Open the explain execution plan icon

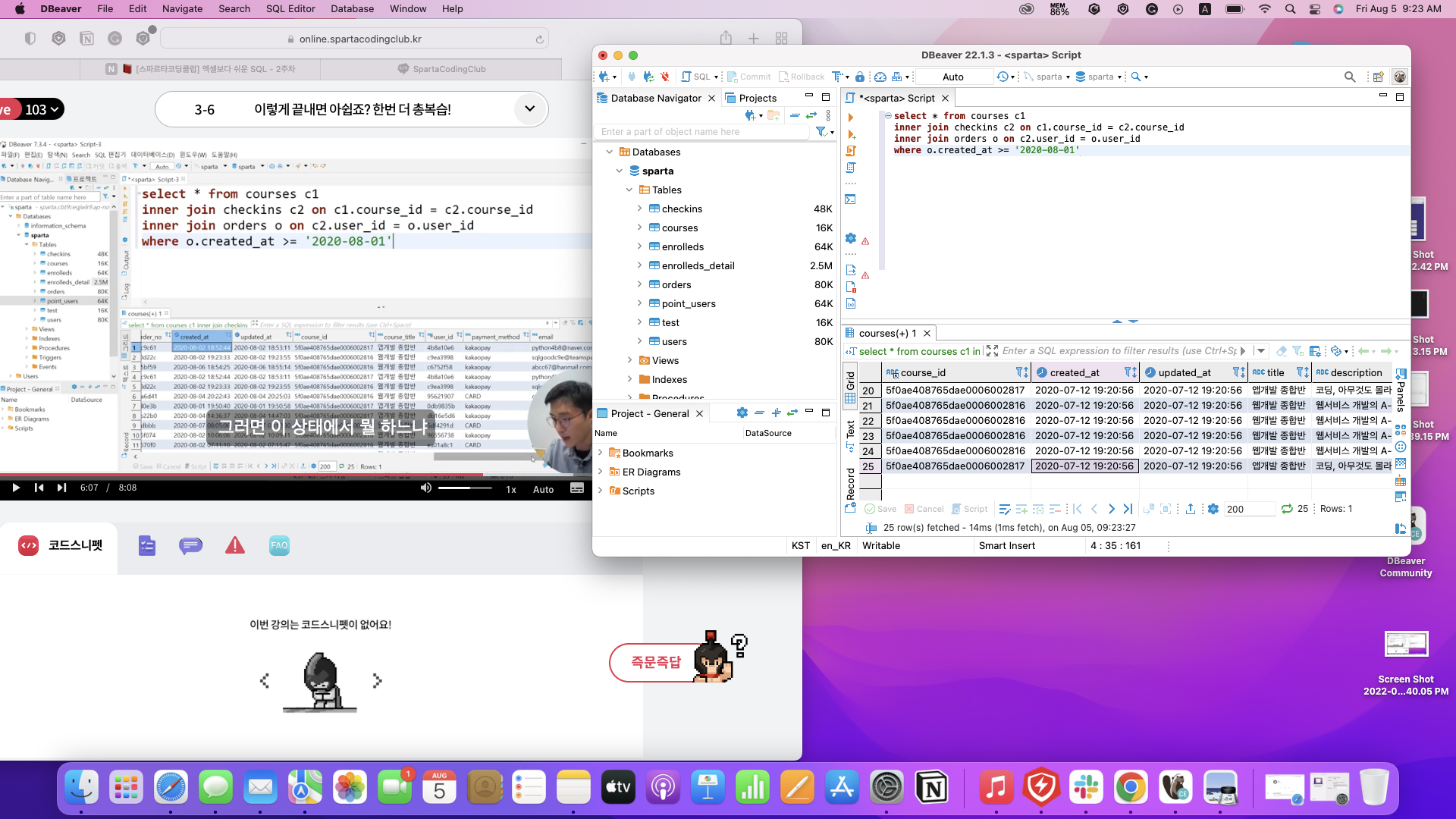coord(851,168)
